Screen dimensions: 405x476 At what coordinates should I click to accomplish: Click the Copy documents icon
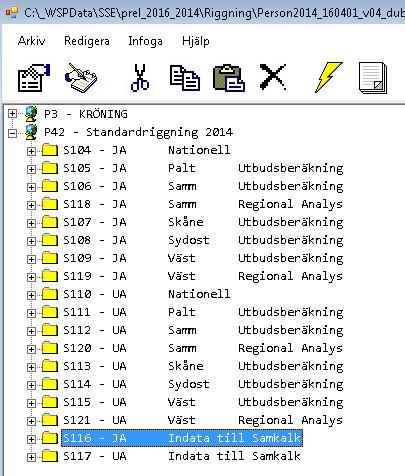(x=185, y=78)
